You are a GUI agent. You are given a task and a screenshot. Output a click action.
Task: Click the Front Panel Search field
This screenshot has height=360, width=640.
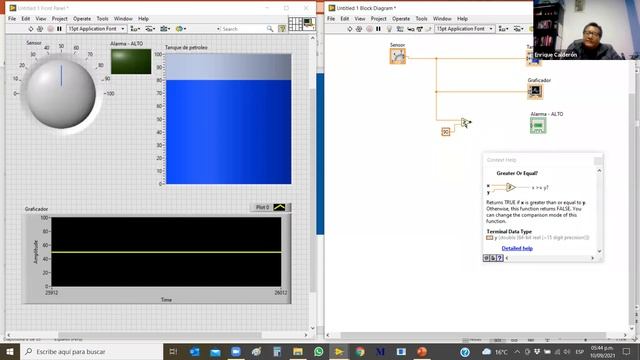(x=243, y=29)
